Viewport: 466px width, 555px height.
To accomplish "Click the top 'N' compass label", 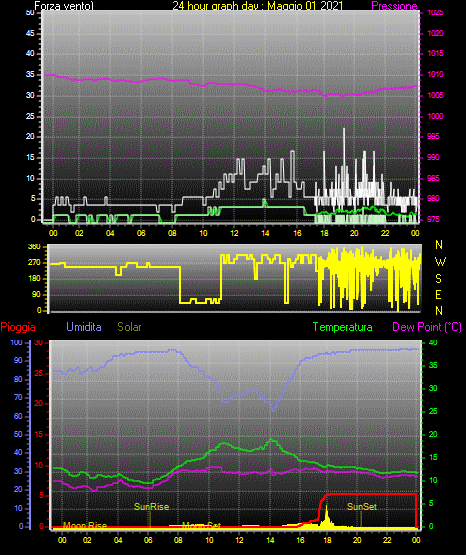I will pos(439,245).
